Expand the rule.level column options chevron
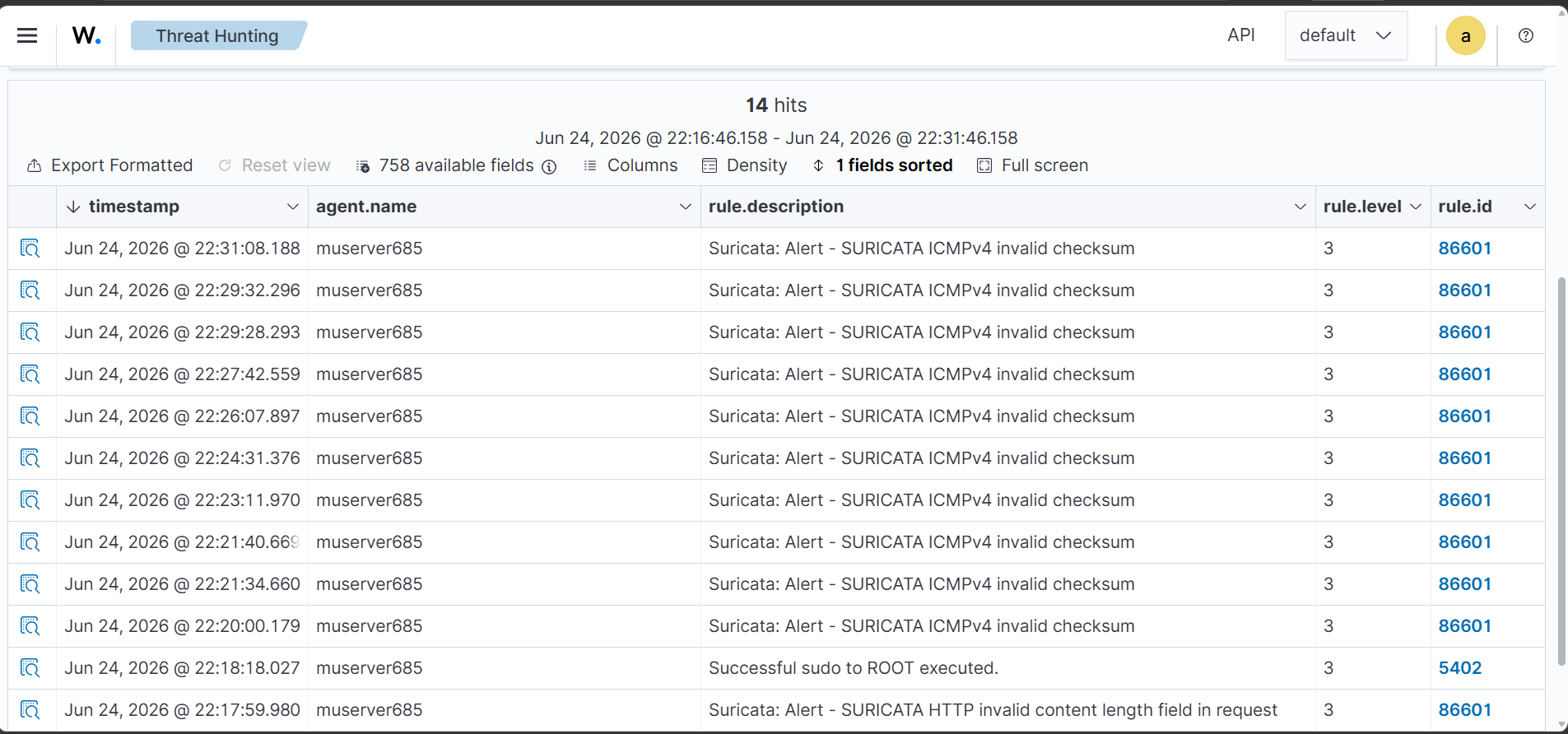This screenshot has width=1568, height=734. click(x=1415, y=207)
